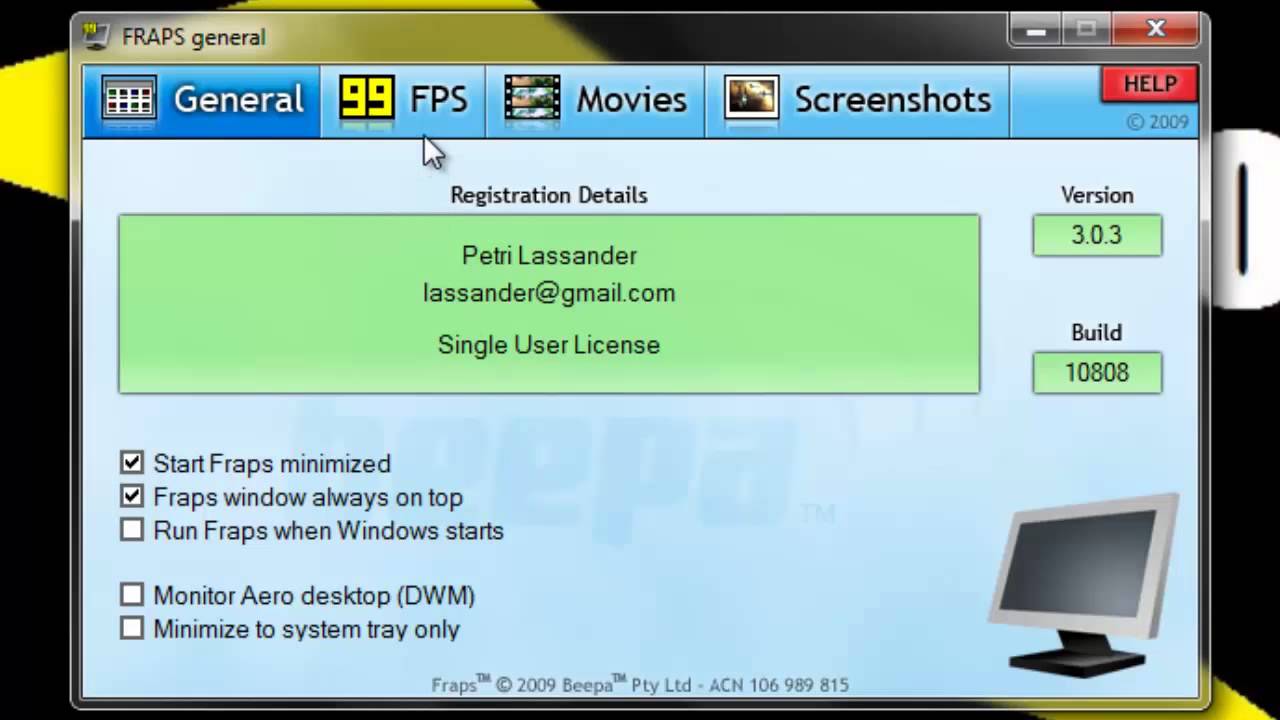1280x720 pixels.
Task: Switch to the General tab
Action: tap(202, 100)
